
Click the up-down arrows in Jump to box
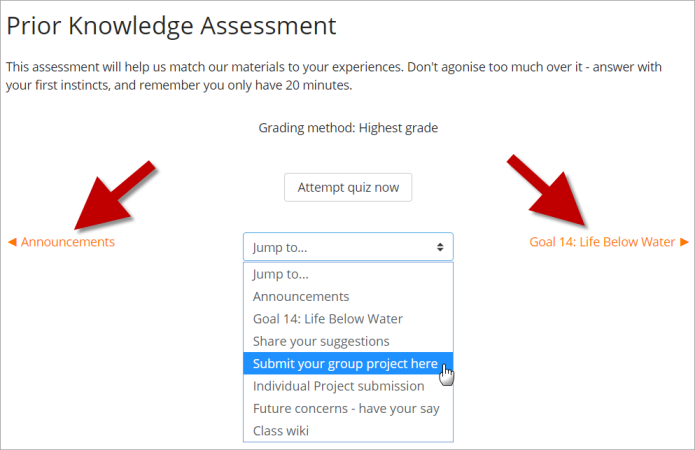tap(440, 247)
